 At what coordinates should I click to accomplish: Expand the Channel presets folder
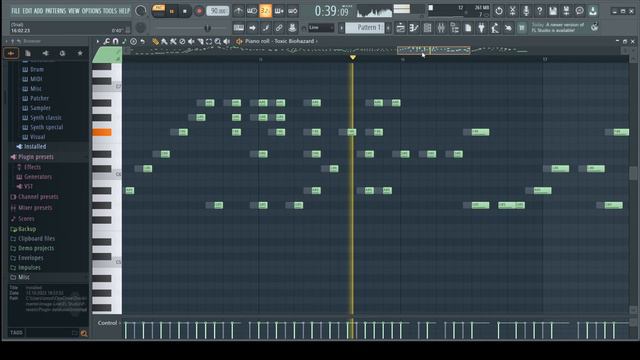click(38, 197)
